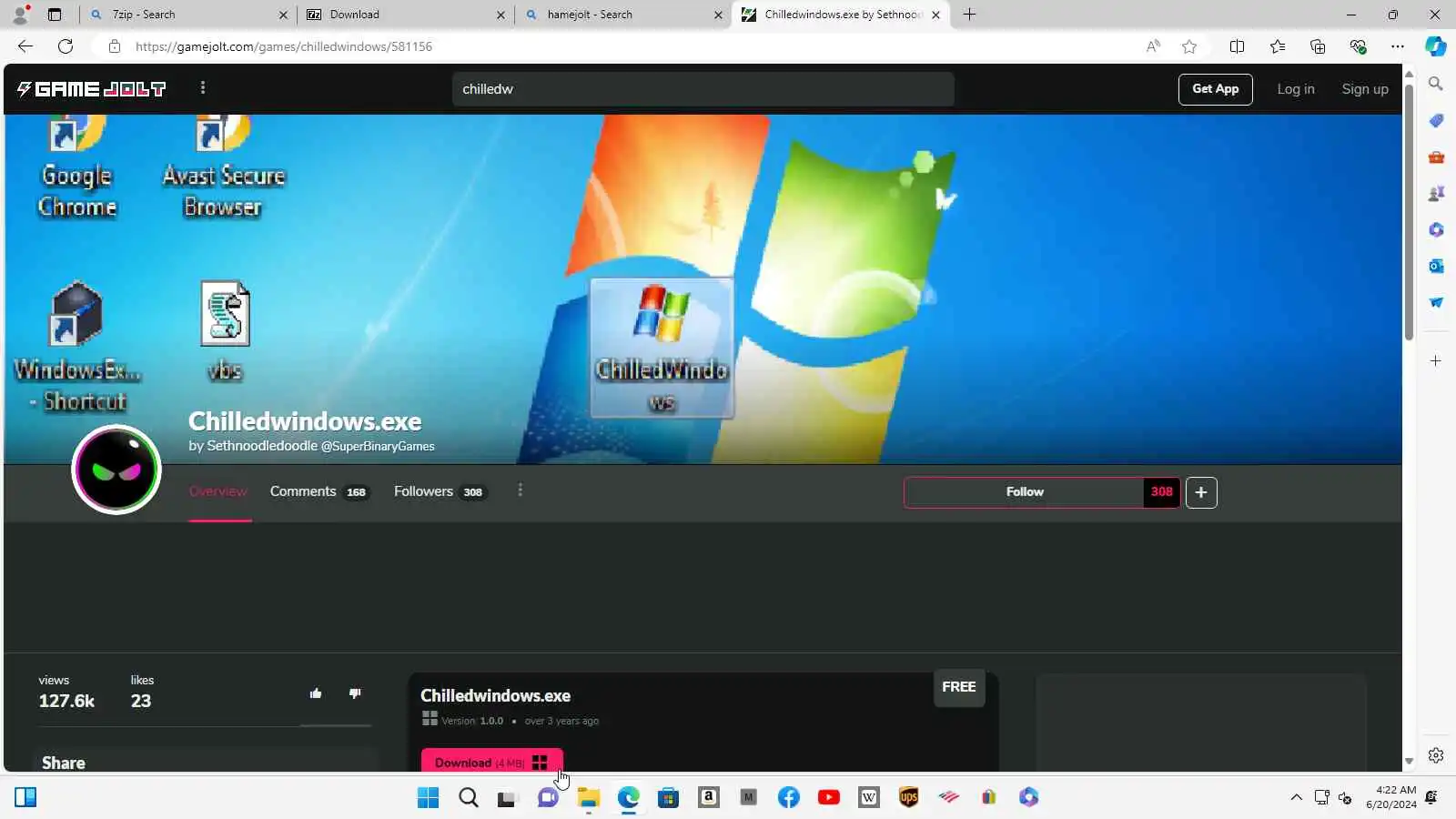Click the Get App button
The image size is (1456, 819).
click(x=1215, y=89)
